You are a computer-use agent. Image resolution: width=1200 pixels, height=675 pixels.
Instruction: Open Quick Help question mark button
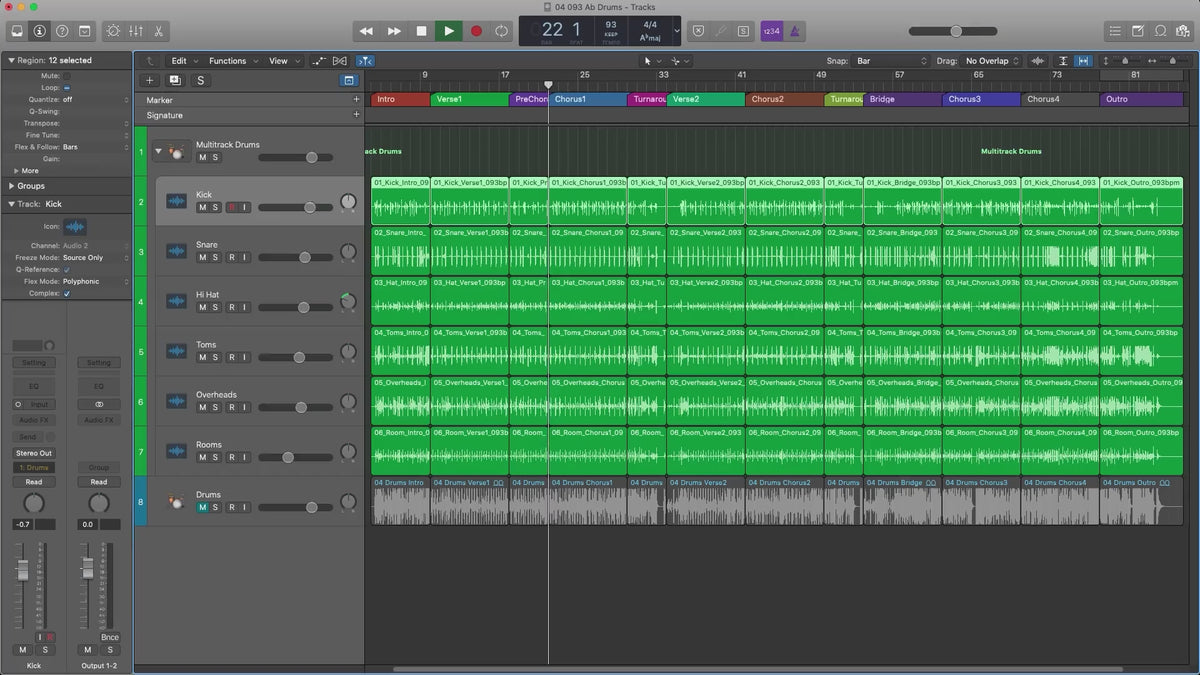(62, 31)
